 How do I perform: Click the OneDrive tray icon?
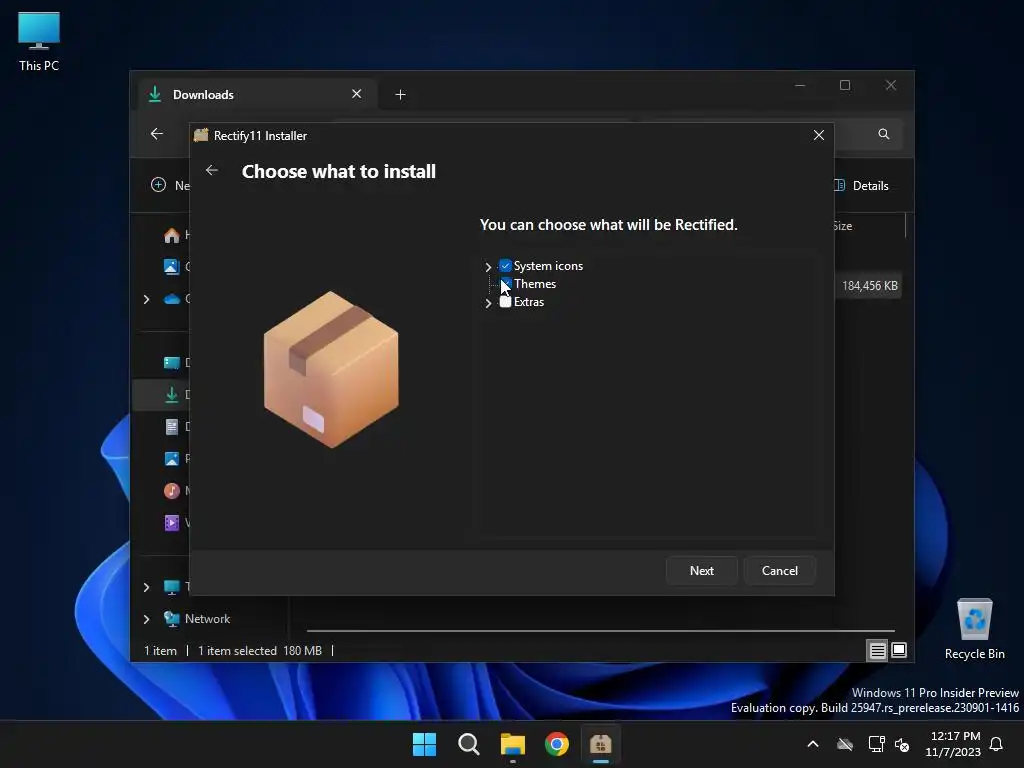tap(845, 744)
